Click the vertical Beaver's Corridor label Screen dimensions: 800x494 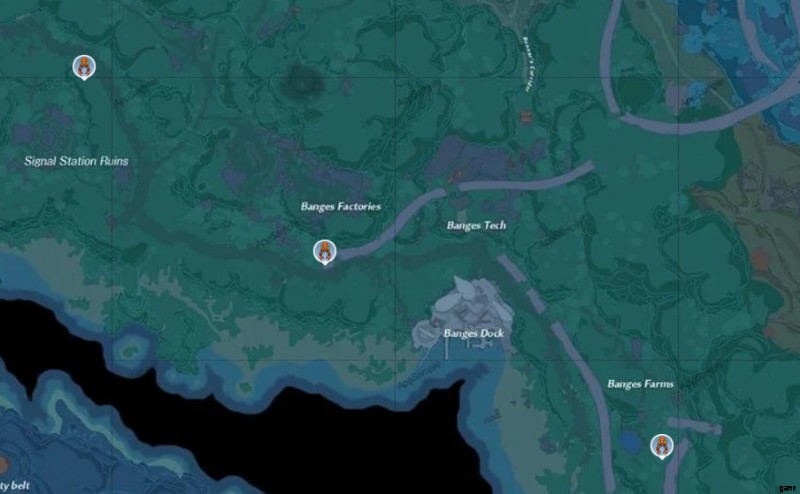click(x=528, y=64)
